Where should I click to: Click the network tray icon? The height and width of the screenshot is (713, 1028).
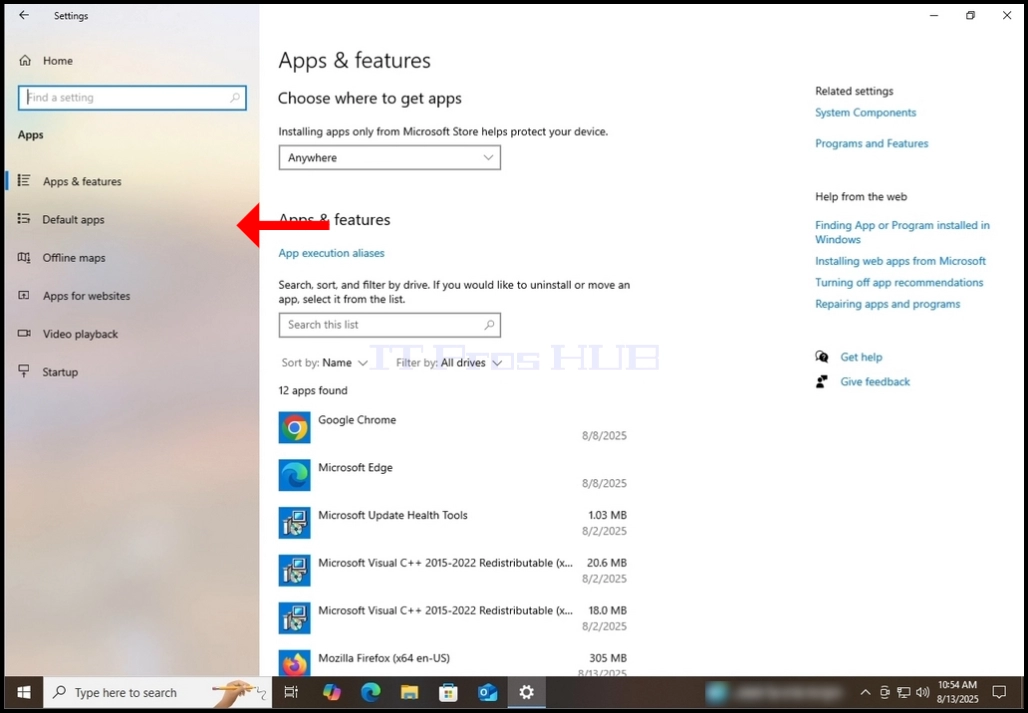[x=903, y=693]
